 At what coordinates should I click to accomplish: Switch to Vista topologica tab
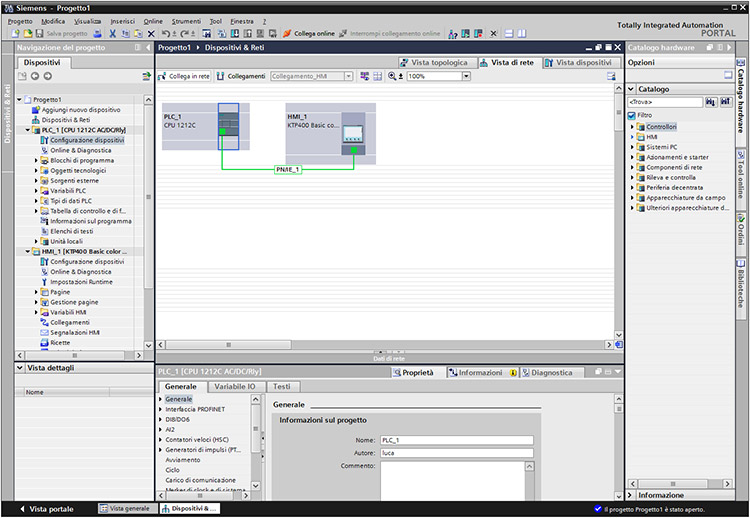(x=438, y=63)
